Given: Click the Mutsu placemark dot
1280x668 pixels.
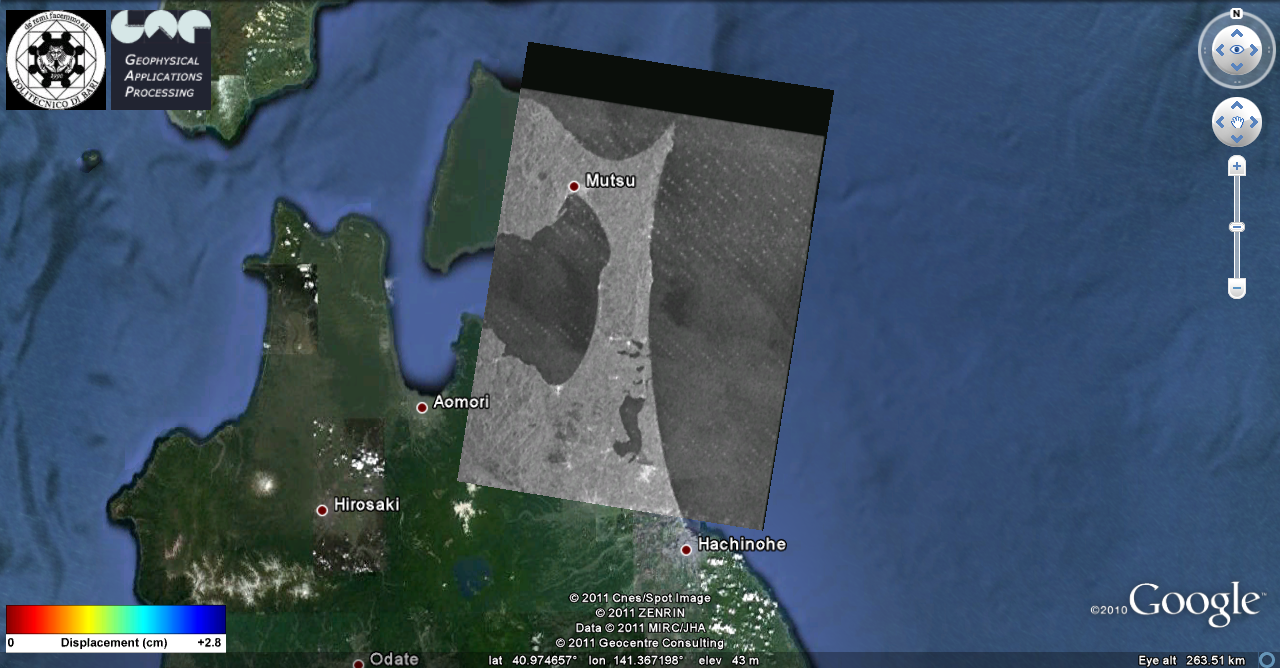Looking at the screenshot, I should [574, 186].
